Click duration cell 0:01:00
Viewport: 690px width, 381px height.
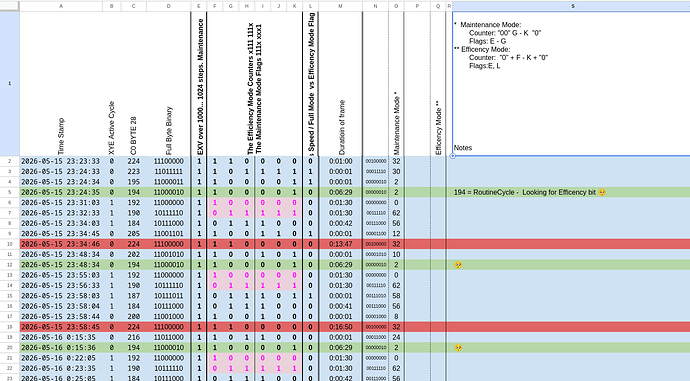pos(340,161)
